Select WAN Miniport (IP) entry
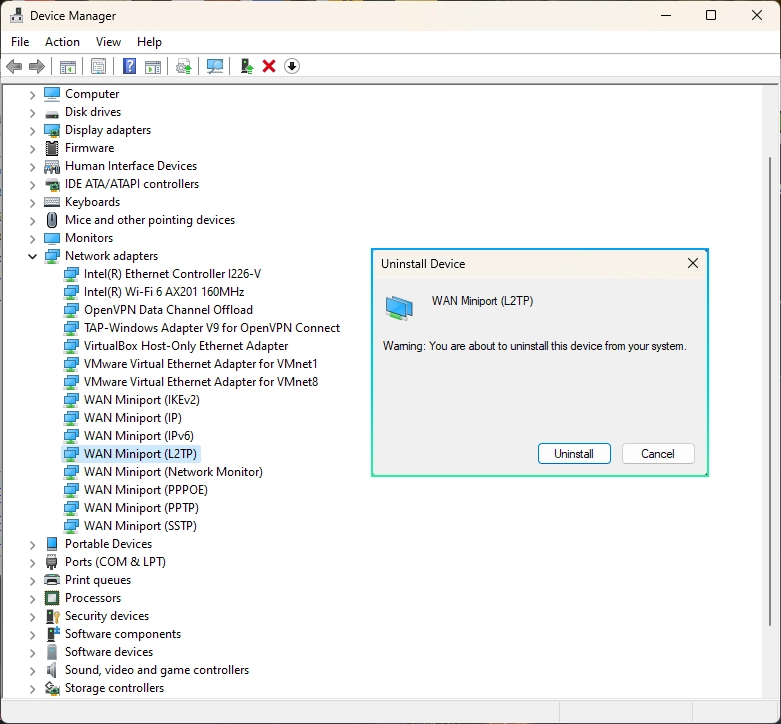This screenshot has height=724, width=781. pos(132,418)
